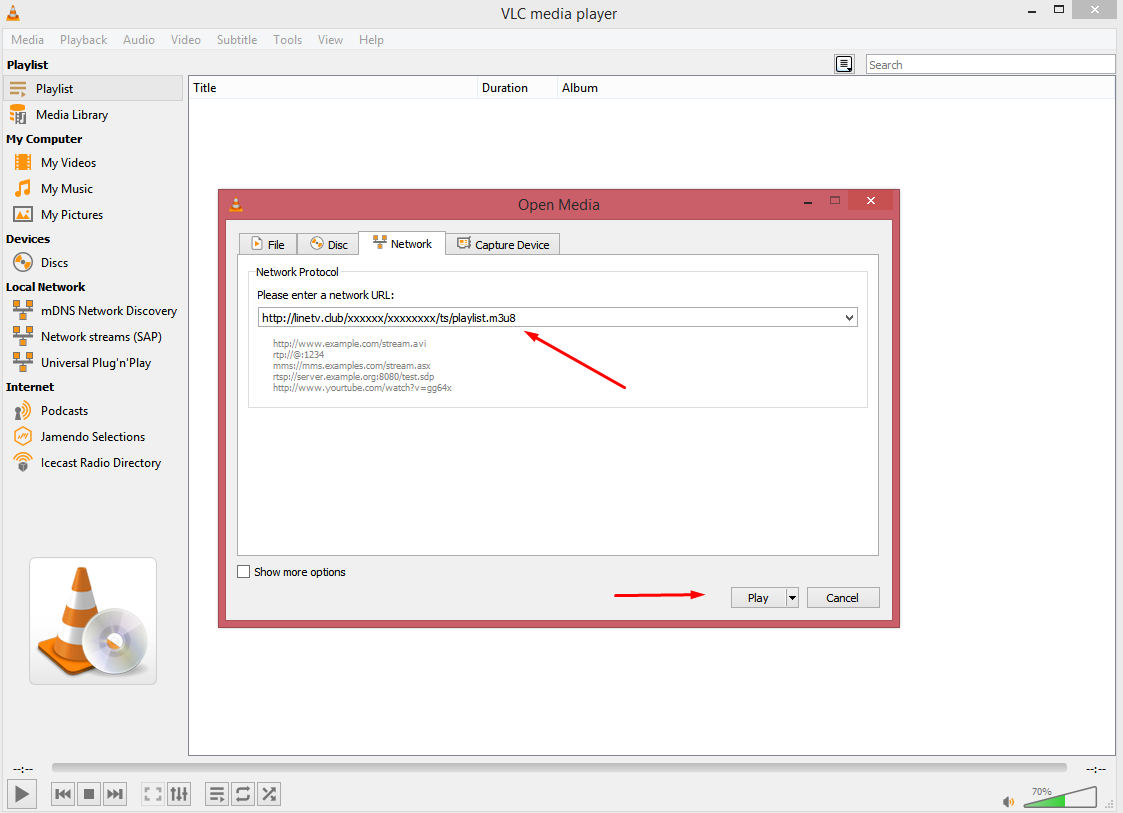Click the VLC cone album art thumbnail
1123x813 pixels.
click(93, 621)
